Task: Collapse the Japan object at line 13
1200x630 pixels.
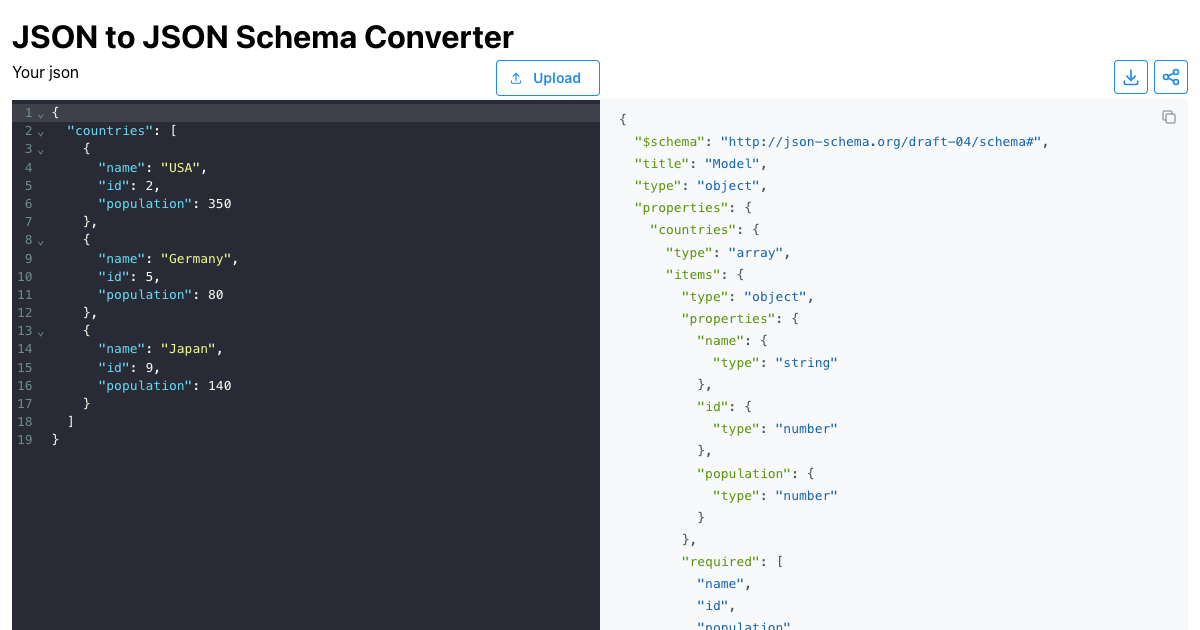Action: point(41,331)
